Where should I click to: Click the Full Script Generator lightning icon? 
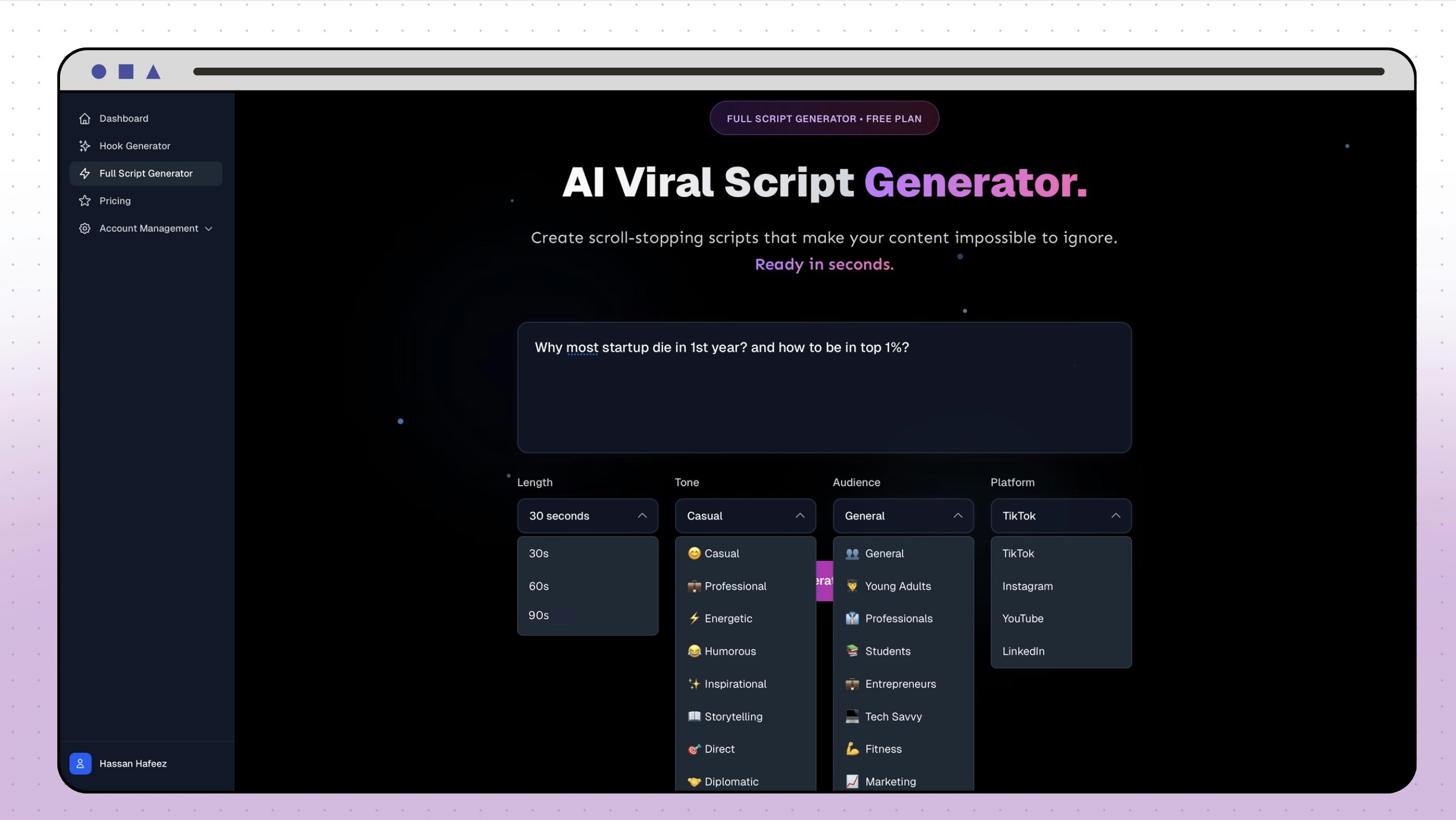coord(85,174)
